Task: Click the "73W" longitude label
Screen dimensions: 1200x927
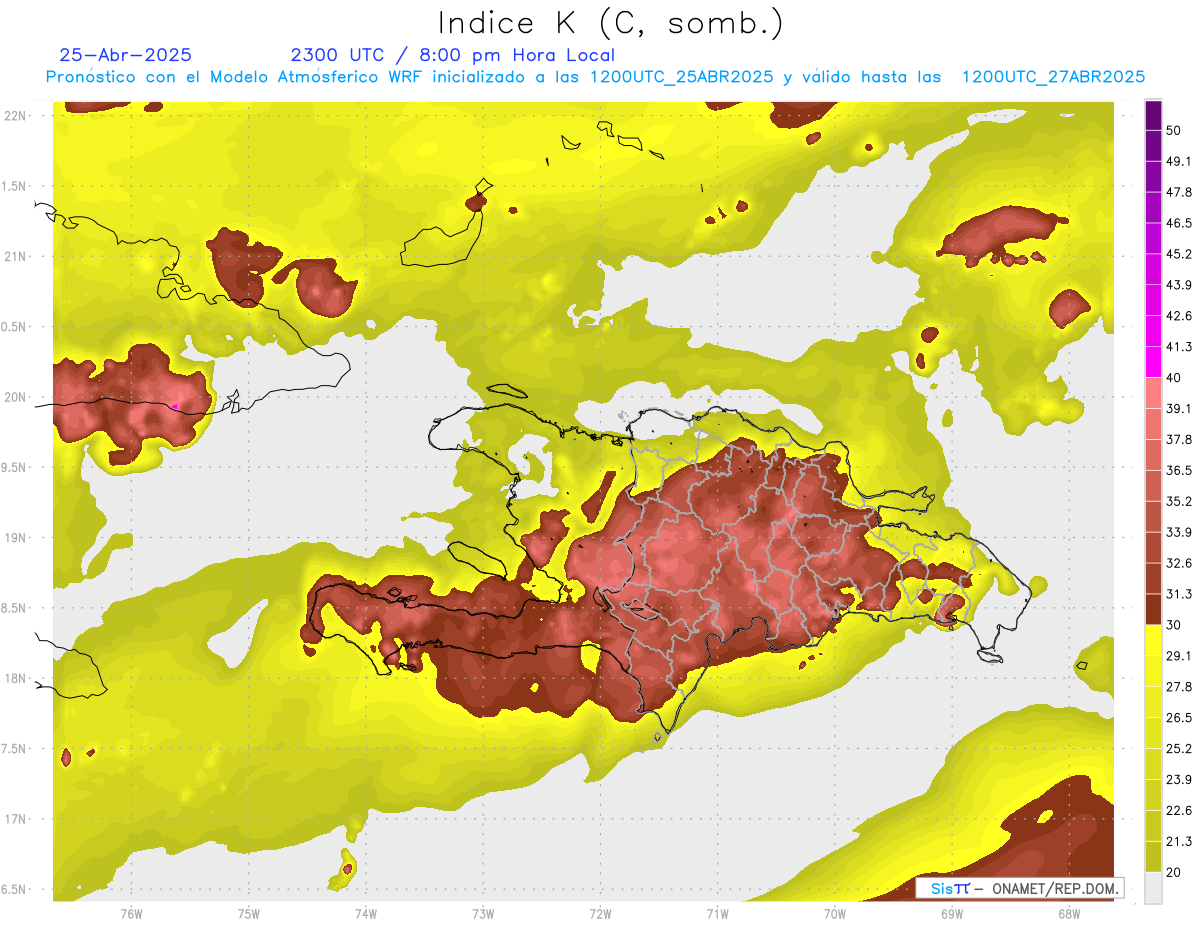Action: pyautogui.click(x=483, y=913)
